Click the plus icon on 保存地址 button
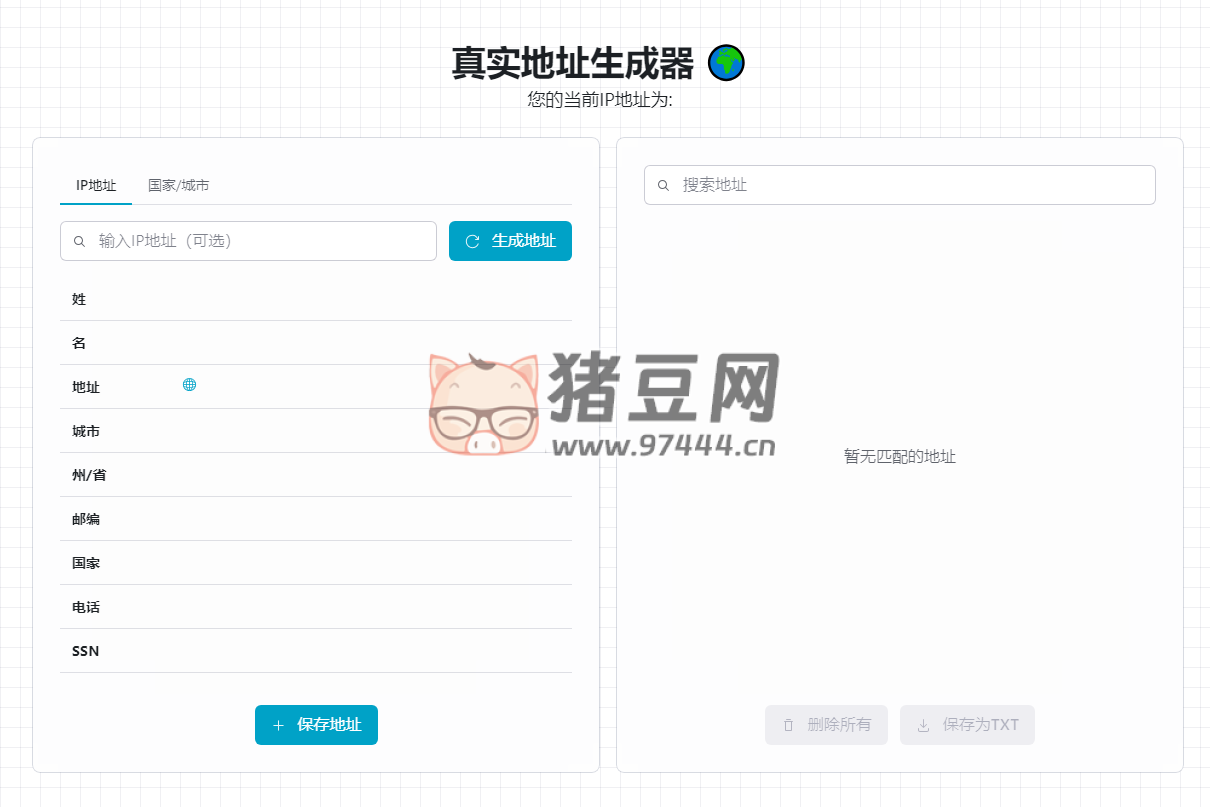 (x=279, y=725)
